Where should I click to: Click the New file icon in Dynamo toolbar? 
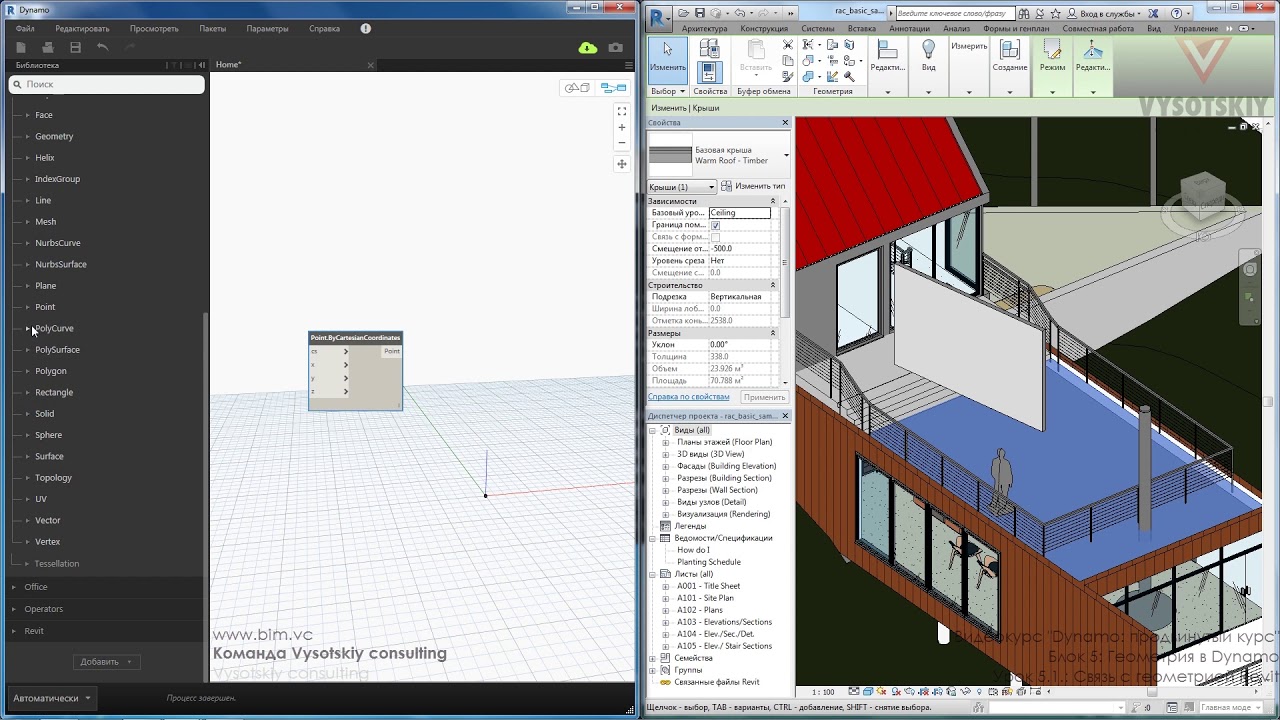[21, 47]
